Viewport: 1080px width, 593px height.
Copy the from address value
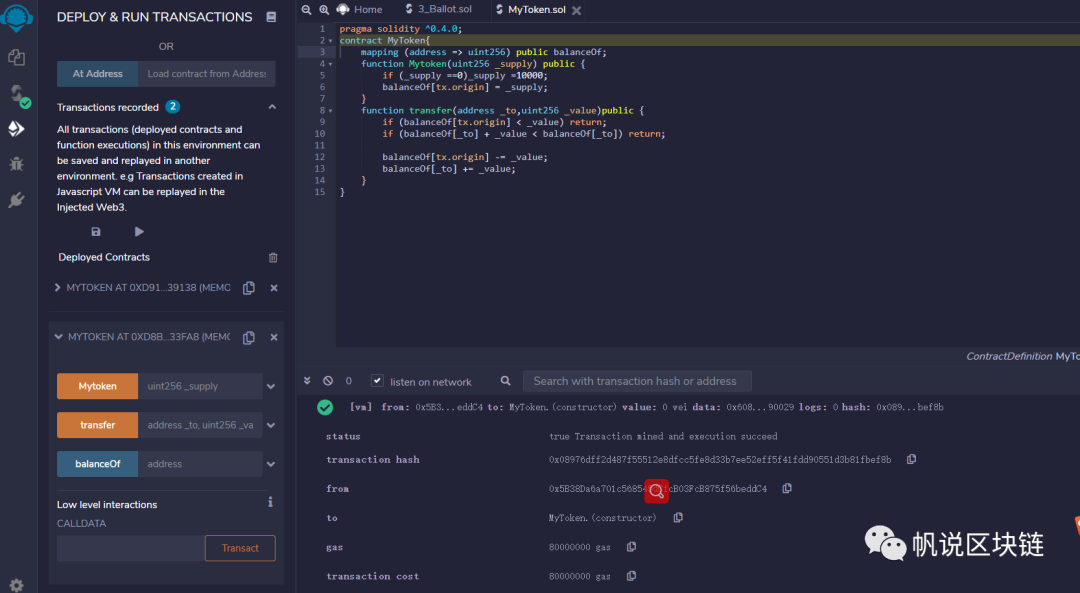(x=787, y=488)
